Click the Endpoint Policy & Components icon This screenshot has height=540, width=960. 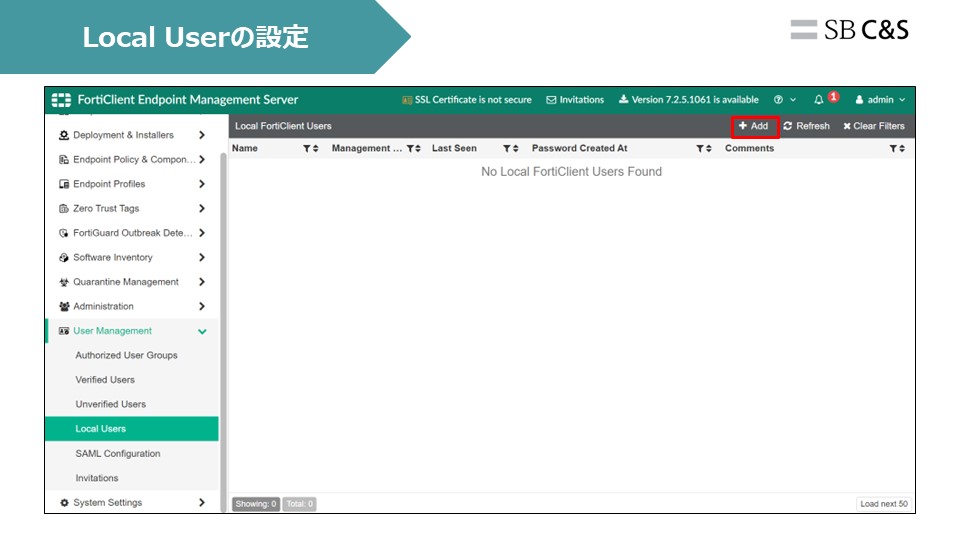point(64,160)
